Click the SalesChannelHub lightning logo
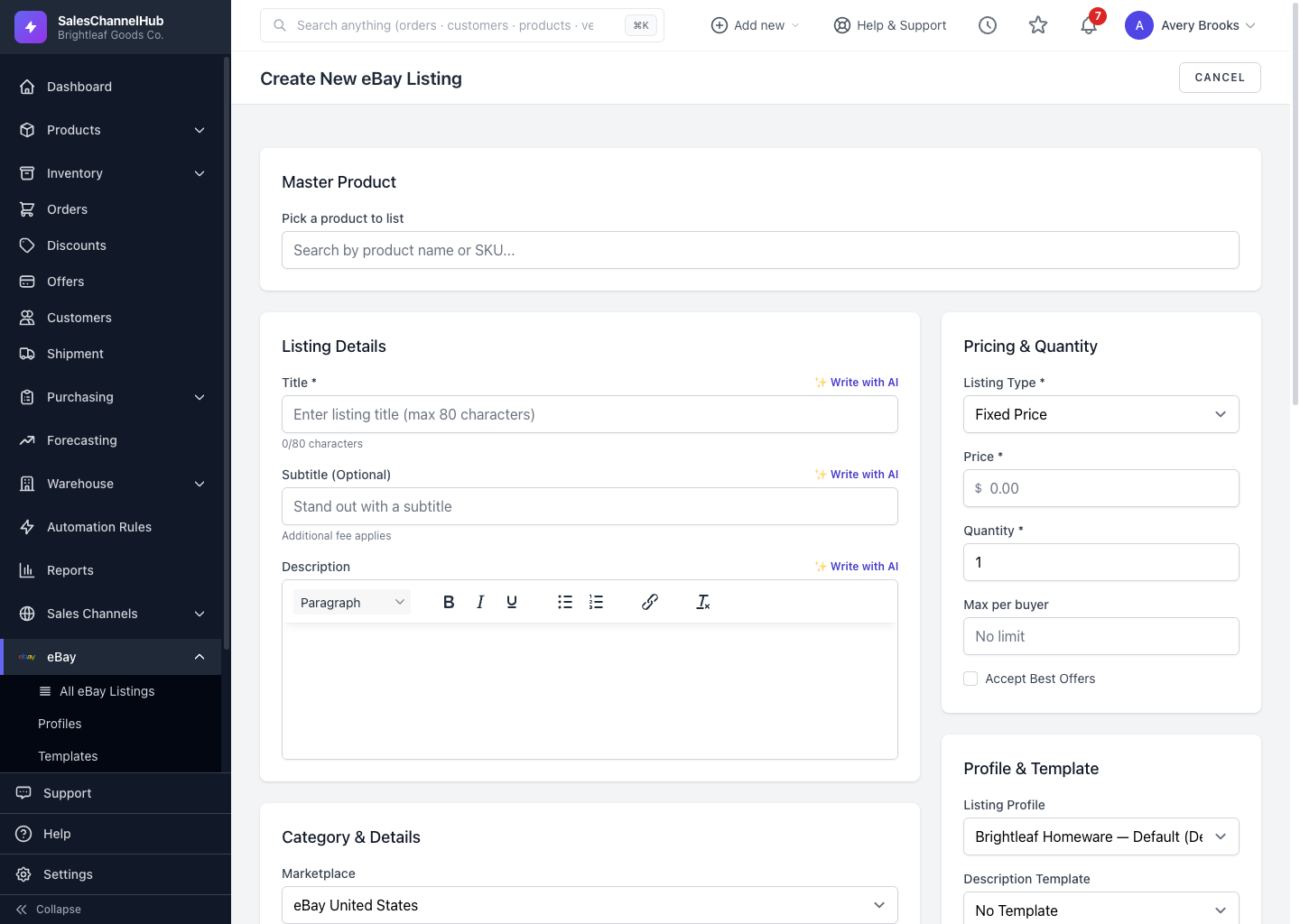The image size is (1300, 924). [x=31, y=27]
